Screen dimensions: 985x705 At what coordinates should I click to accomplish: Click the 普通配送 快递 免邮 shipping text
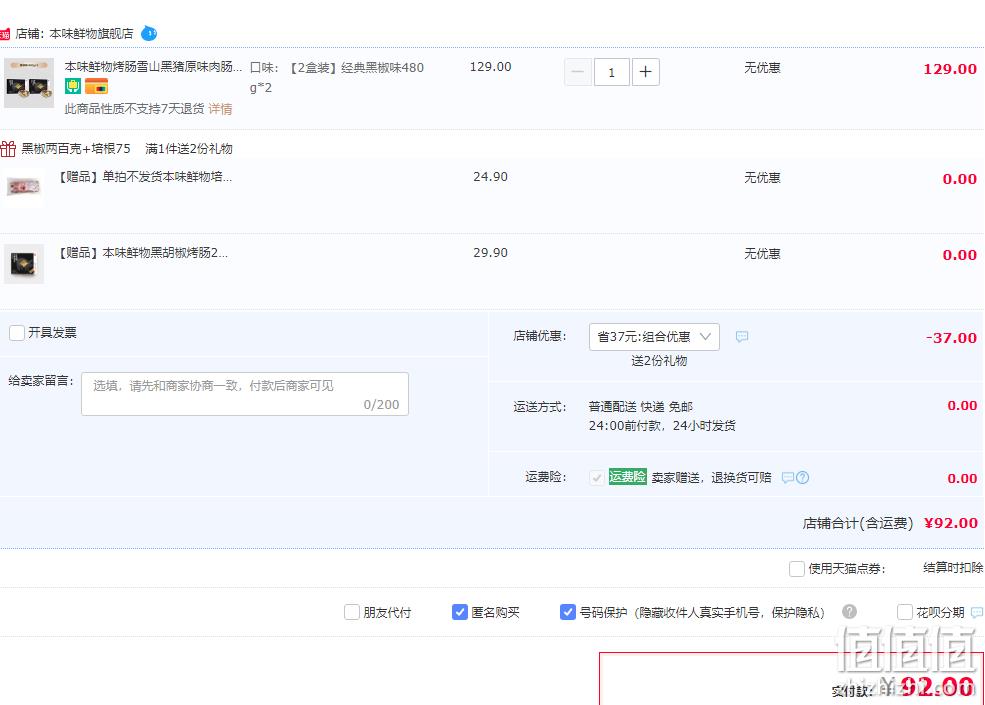641,407
